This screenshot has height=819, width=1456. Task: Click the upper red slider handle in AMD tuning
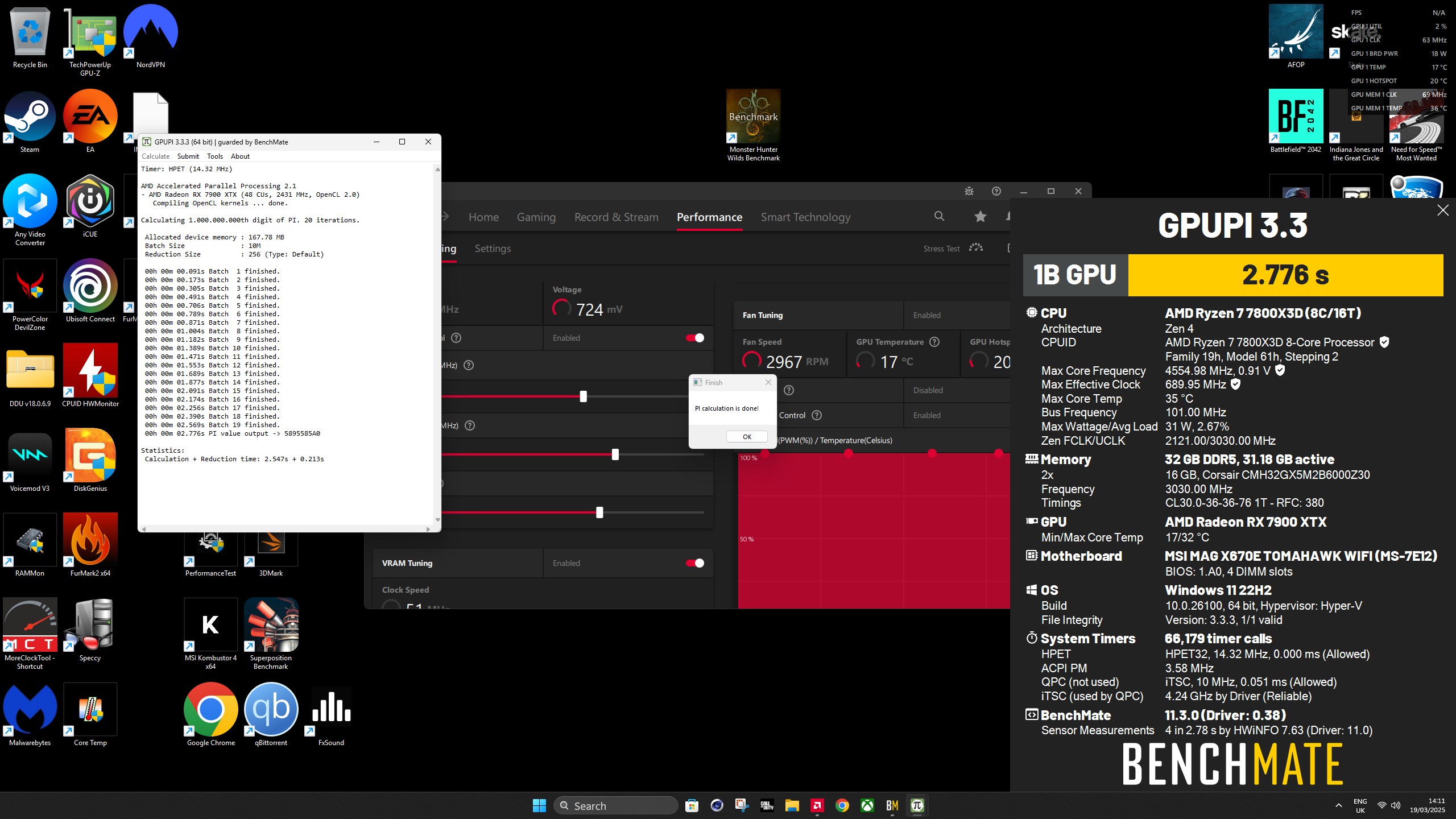coord(583,396)
